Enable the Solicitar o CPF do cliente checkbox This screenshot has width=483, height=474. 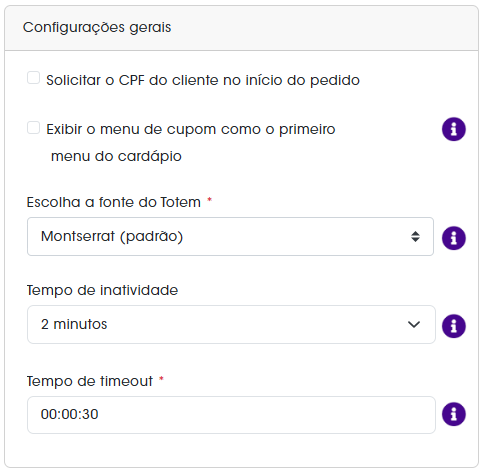[33, 78]
